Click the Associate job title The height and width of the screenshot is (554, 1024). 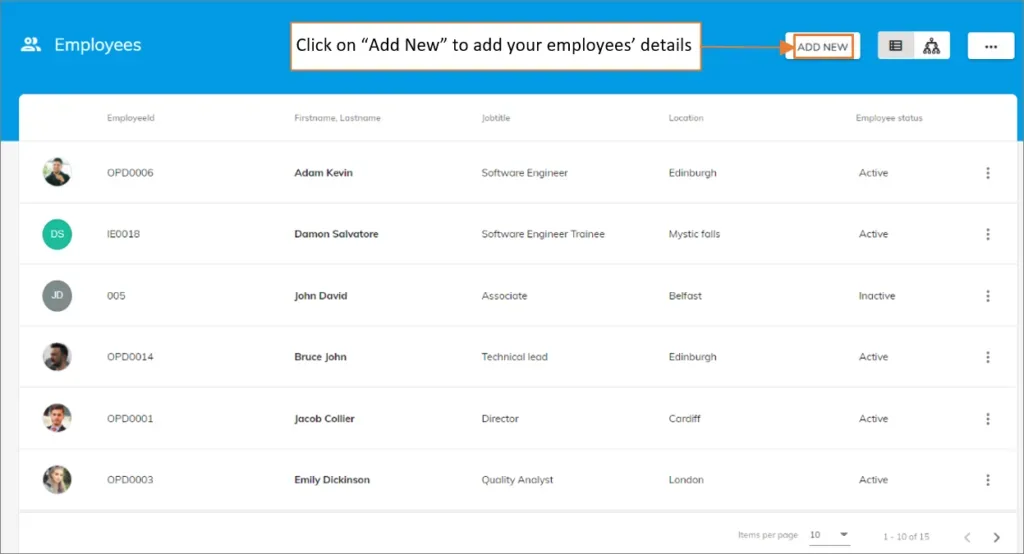(x=504, y=295)
